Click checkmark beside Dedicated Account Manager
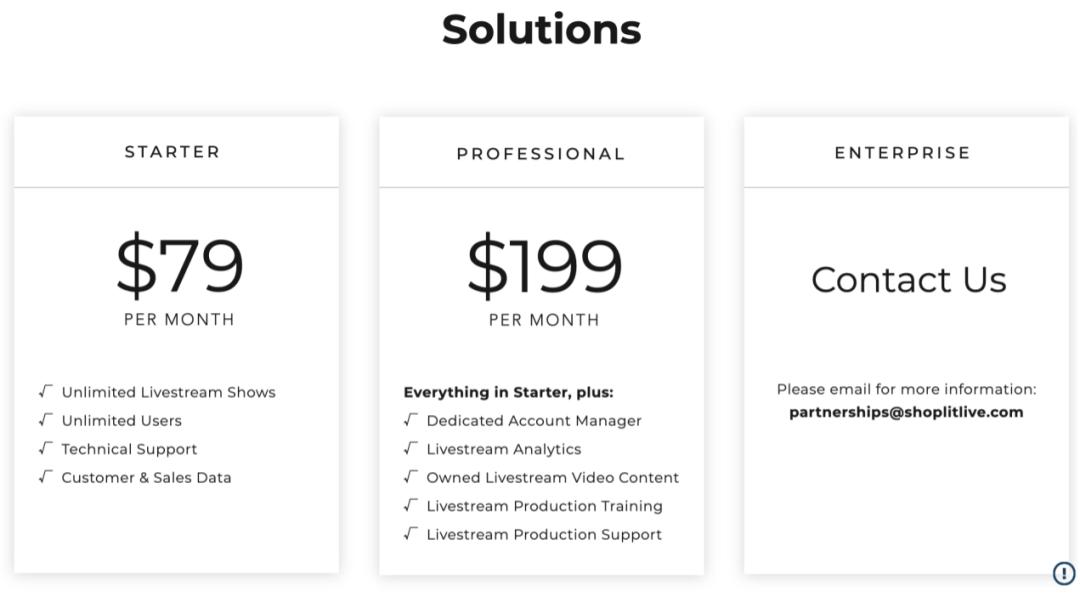 (x=411, y=420)
